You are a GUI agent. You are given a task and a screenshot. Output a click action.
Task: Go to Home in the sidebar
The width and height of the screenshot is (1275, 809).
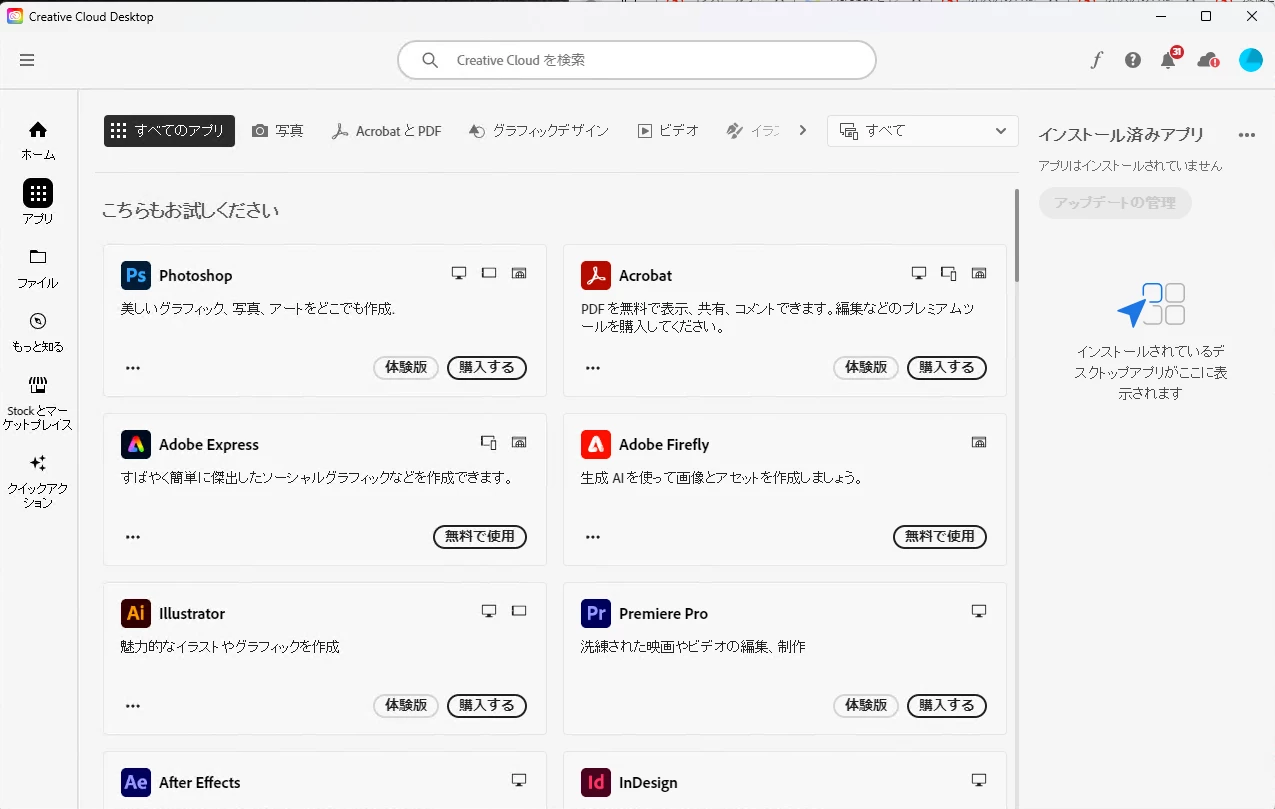[38, 140]
